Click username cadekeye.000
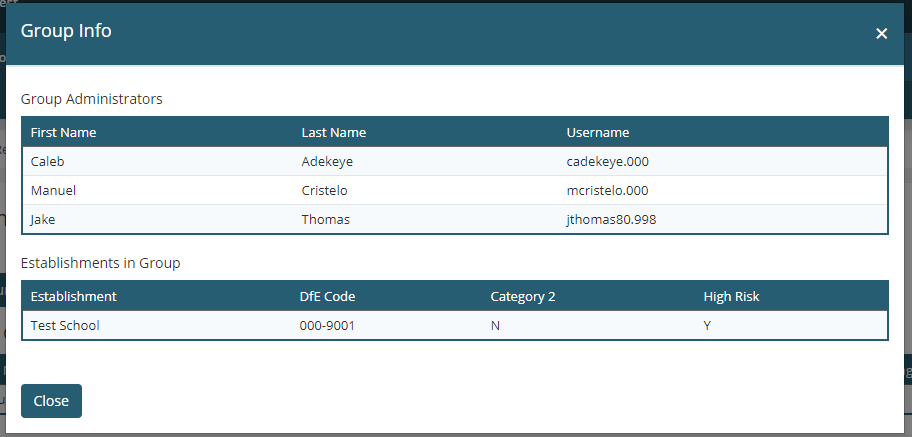Screen dimensions: 912x437 (x=608, y=161)
